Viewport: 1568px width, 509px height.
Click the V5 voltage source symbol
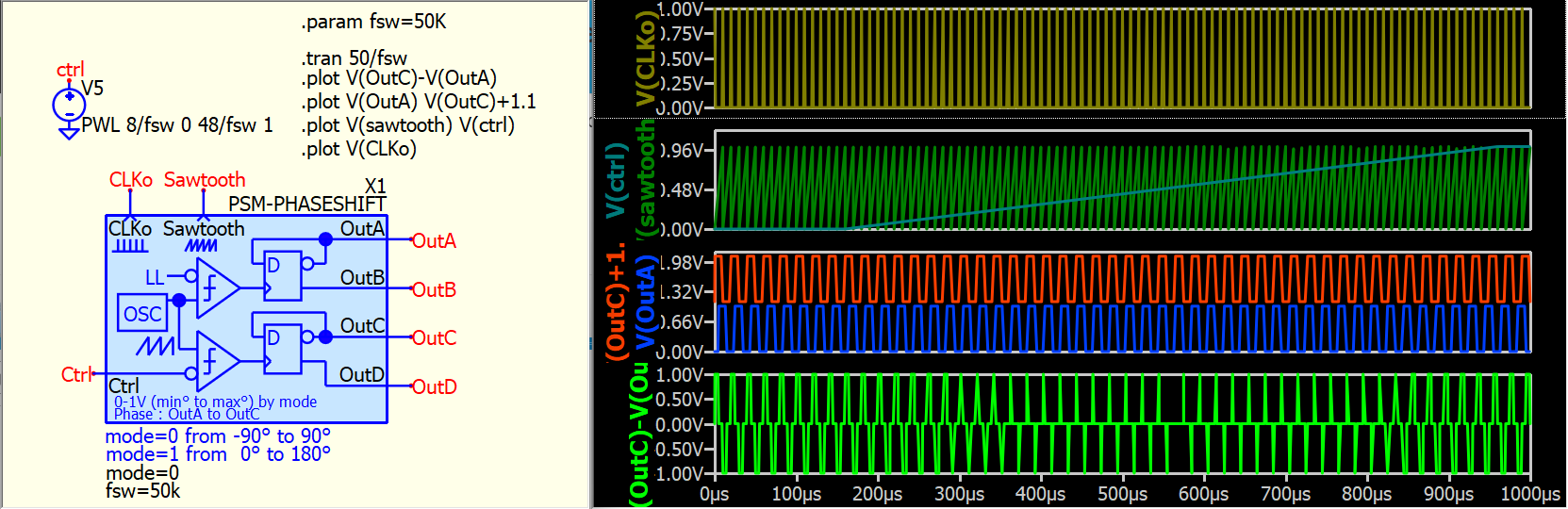[x=69, y=104]
